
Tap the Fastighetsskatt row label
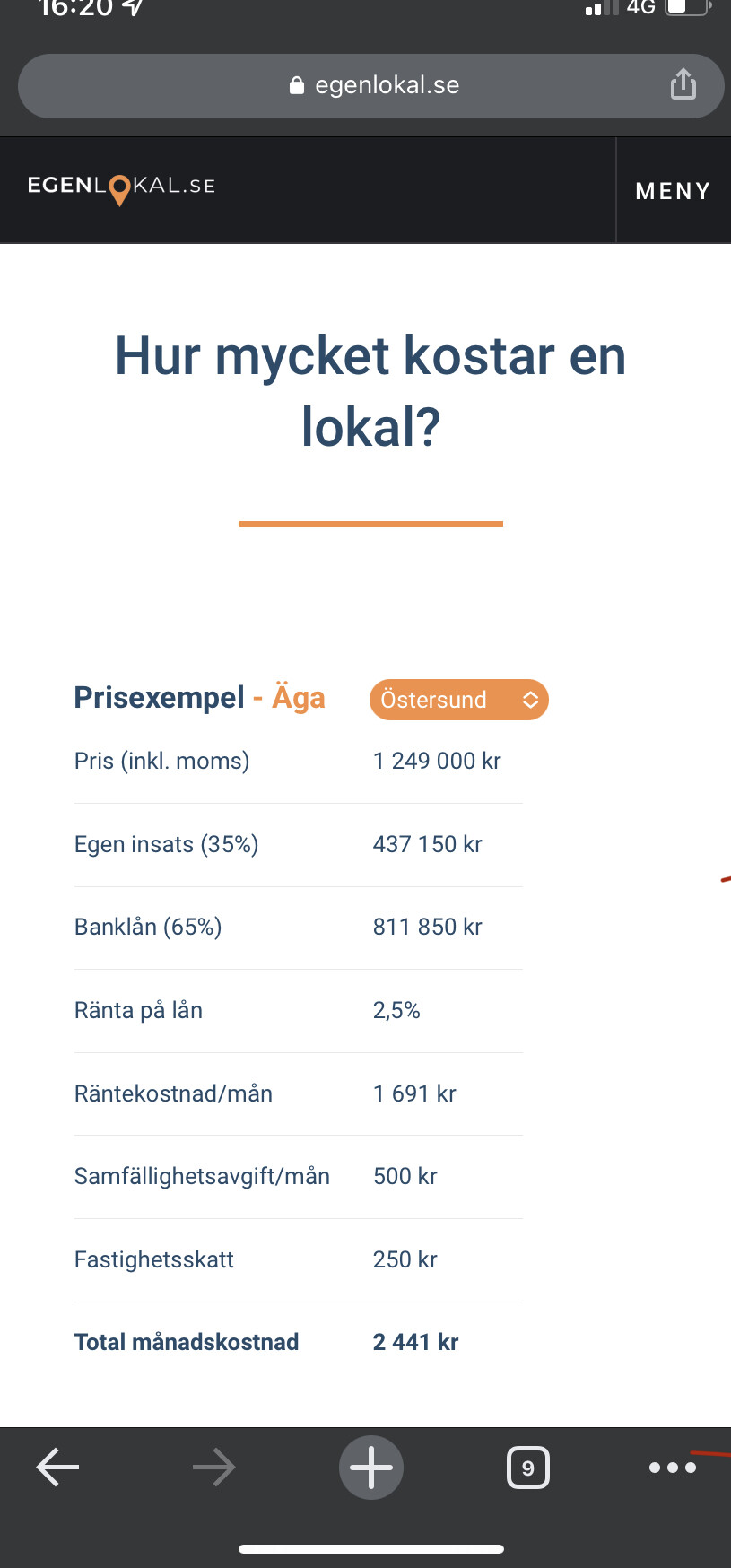click(x=153, y=1259)
